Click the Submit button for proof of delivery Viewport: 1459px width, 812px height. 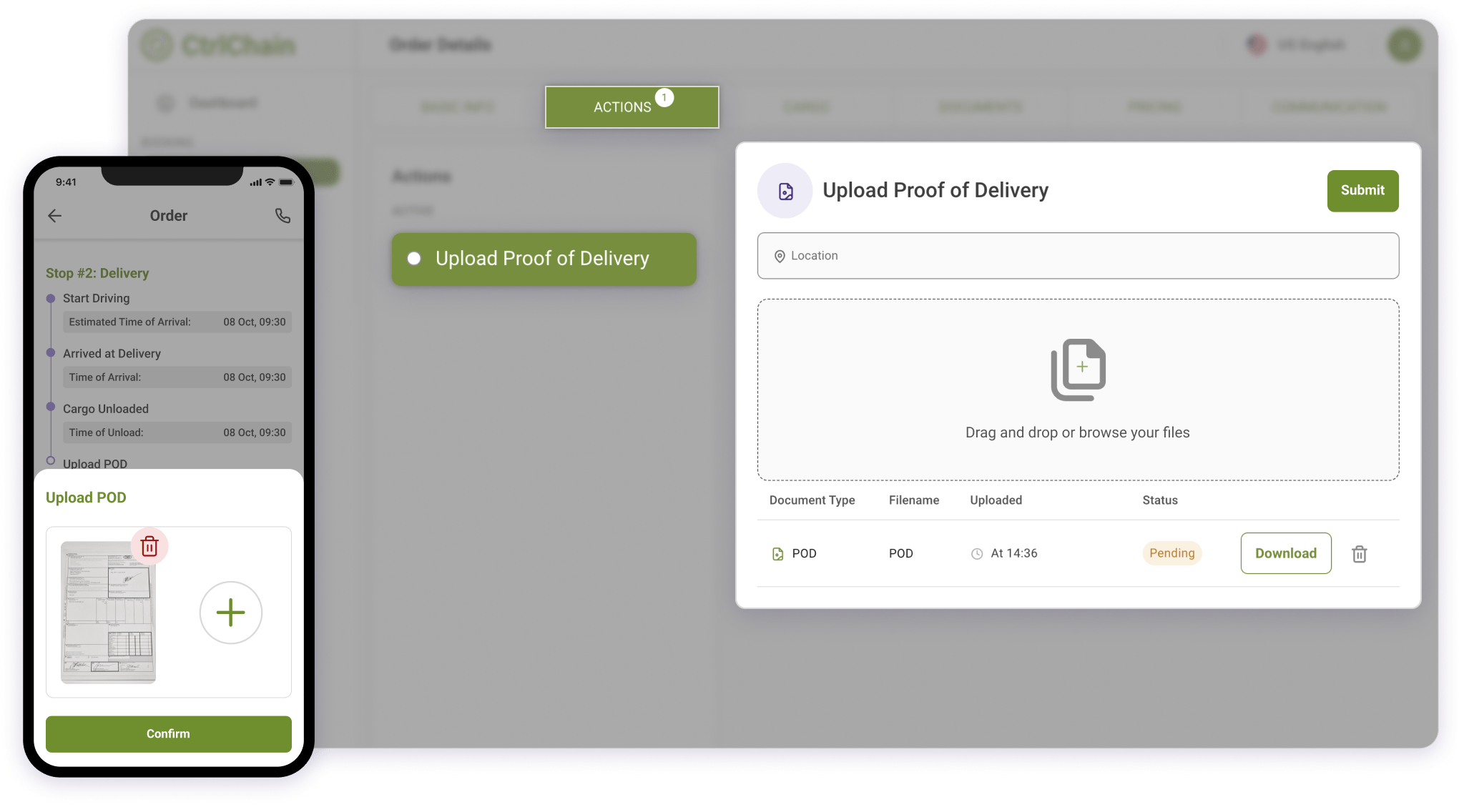click(1362, 190)
